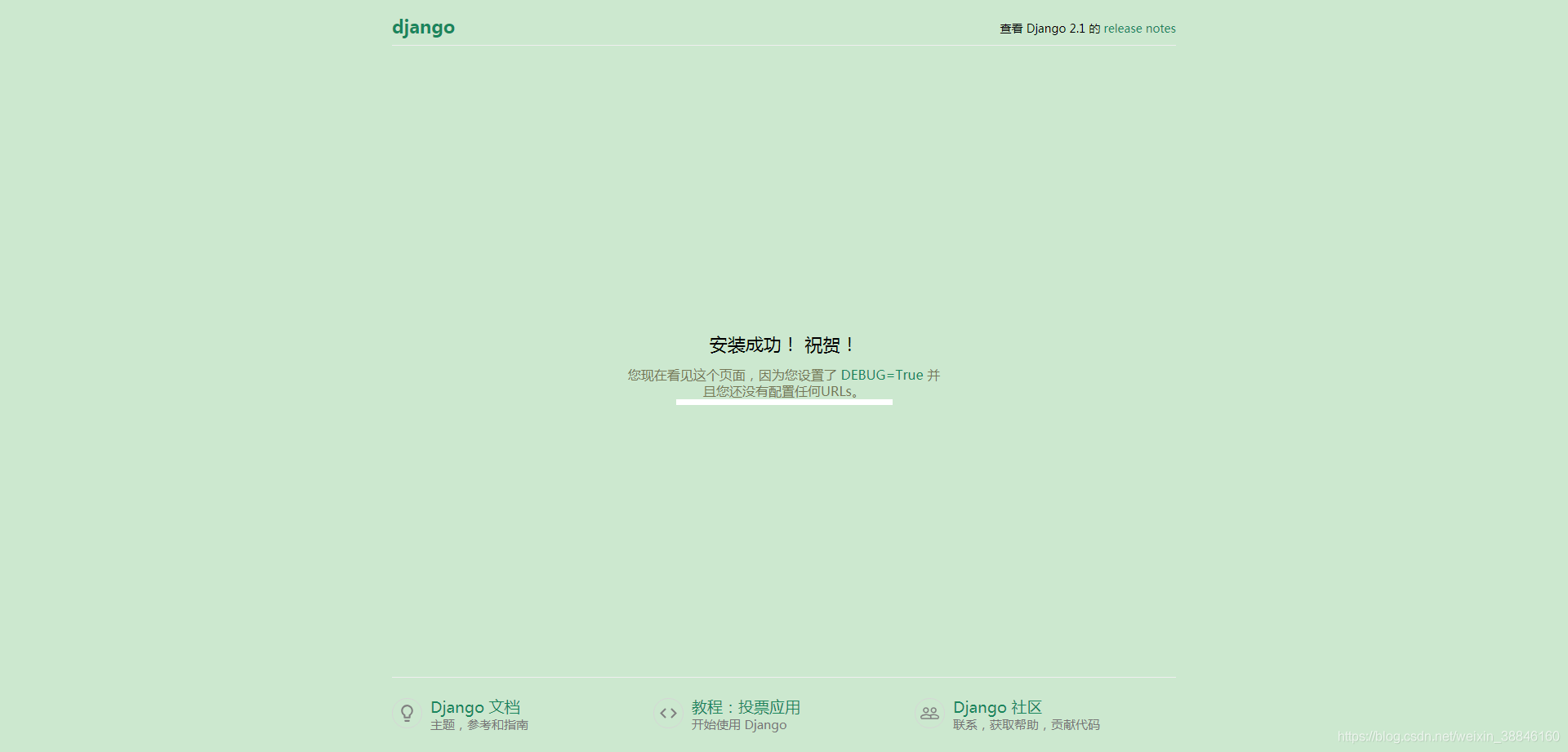The image size is (1568, 752).
Task: Click the 查看 Django 2.1 的 text
Action: point(1050,29)
